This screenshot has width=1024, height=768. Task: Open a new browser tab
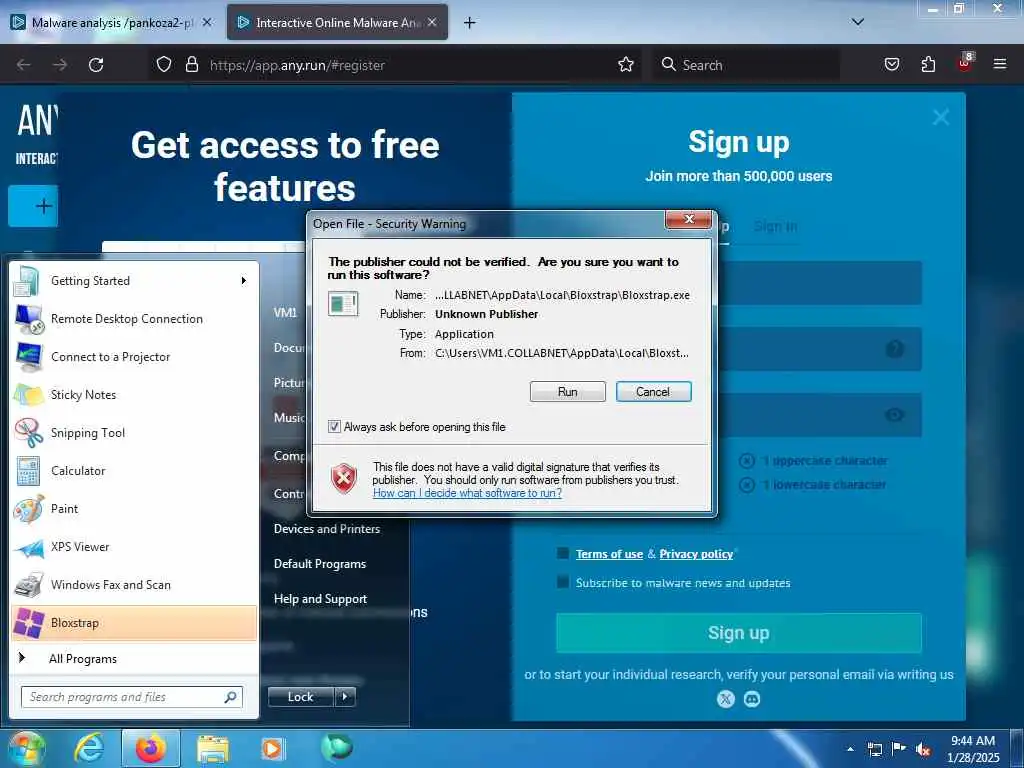(469, 23)
